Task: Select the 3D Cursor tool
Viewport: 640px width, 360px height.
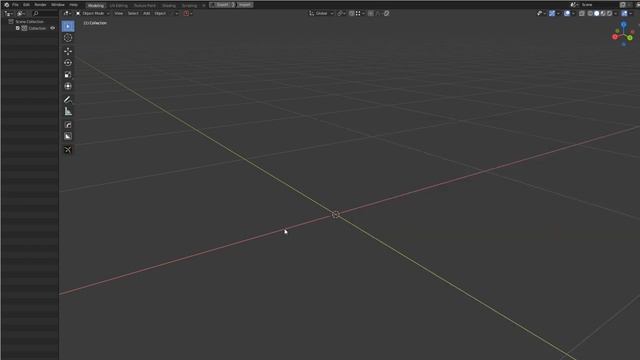Action: [x=68, y=38]
